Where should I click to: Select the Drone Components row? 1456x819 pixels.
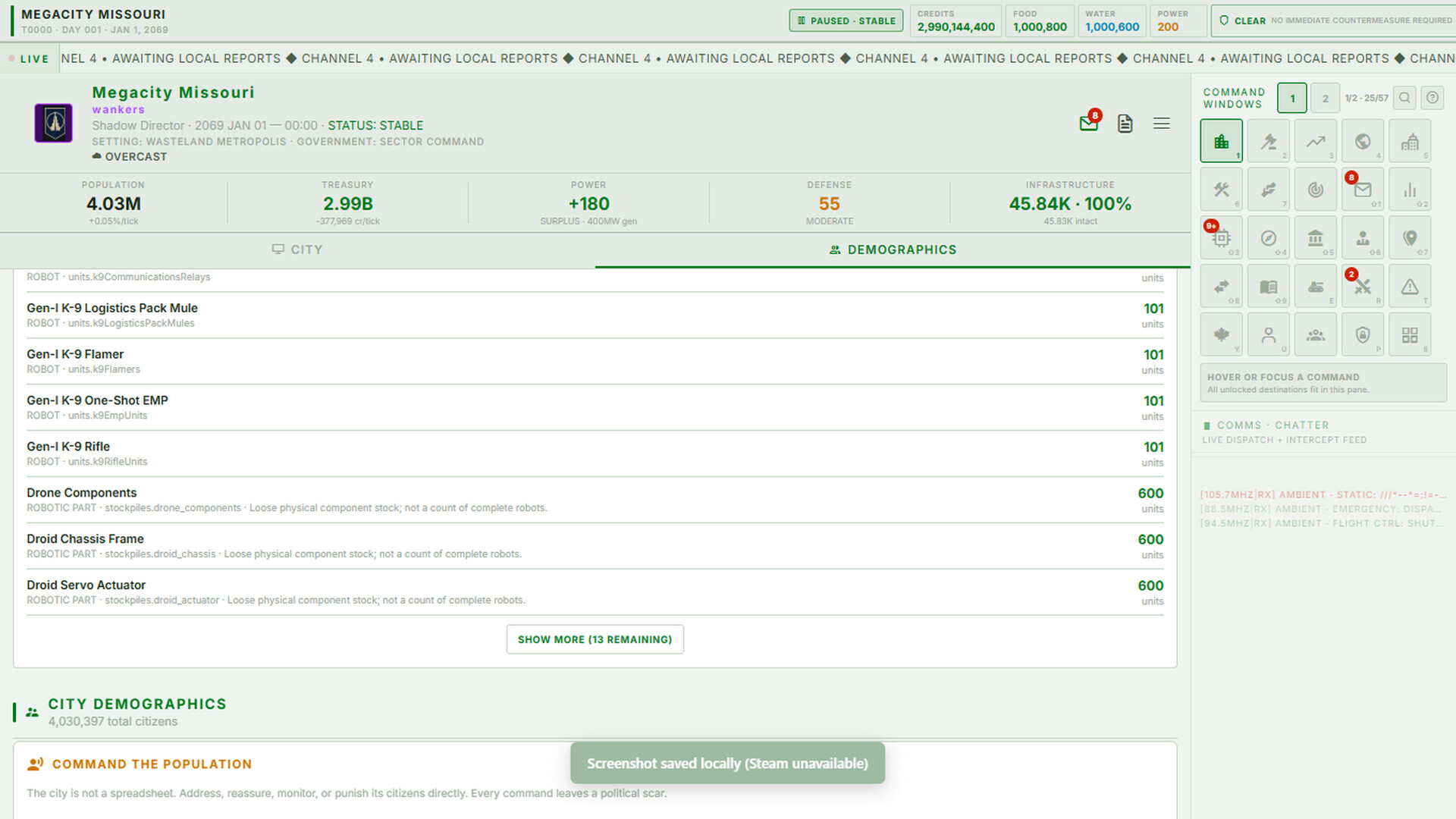(x=595, y=500)
